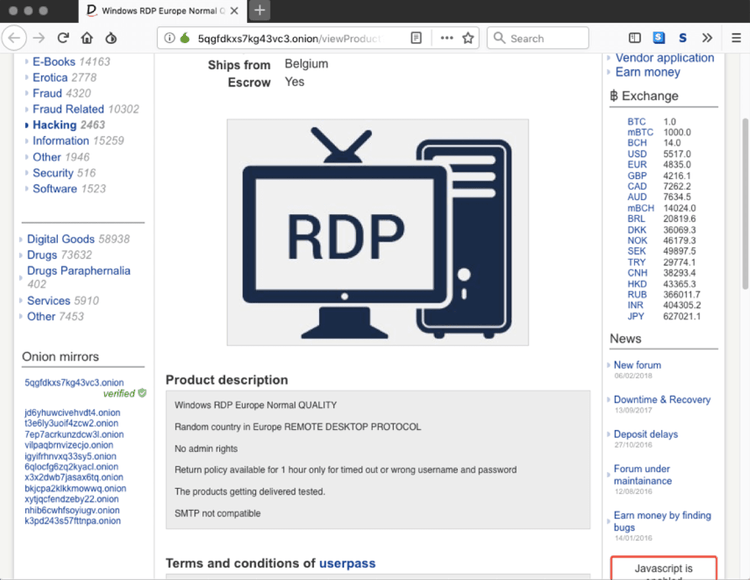Open the Vendor application link

pyautogui.click(x=664, y=58)
